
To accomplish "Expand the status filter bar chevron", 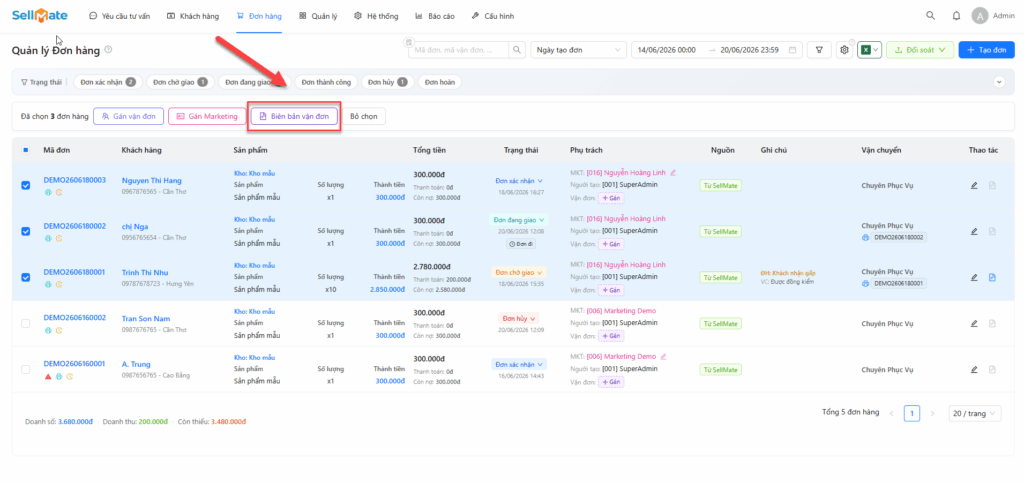I will 999,82.
